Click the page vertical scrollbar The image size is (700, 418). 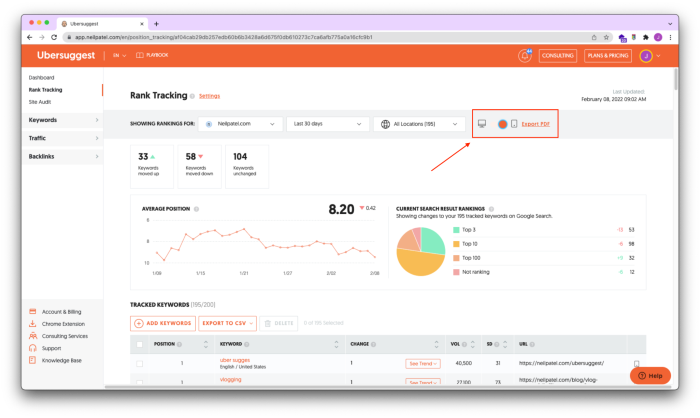point(676,80)
